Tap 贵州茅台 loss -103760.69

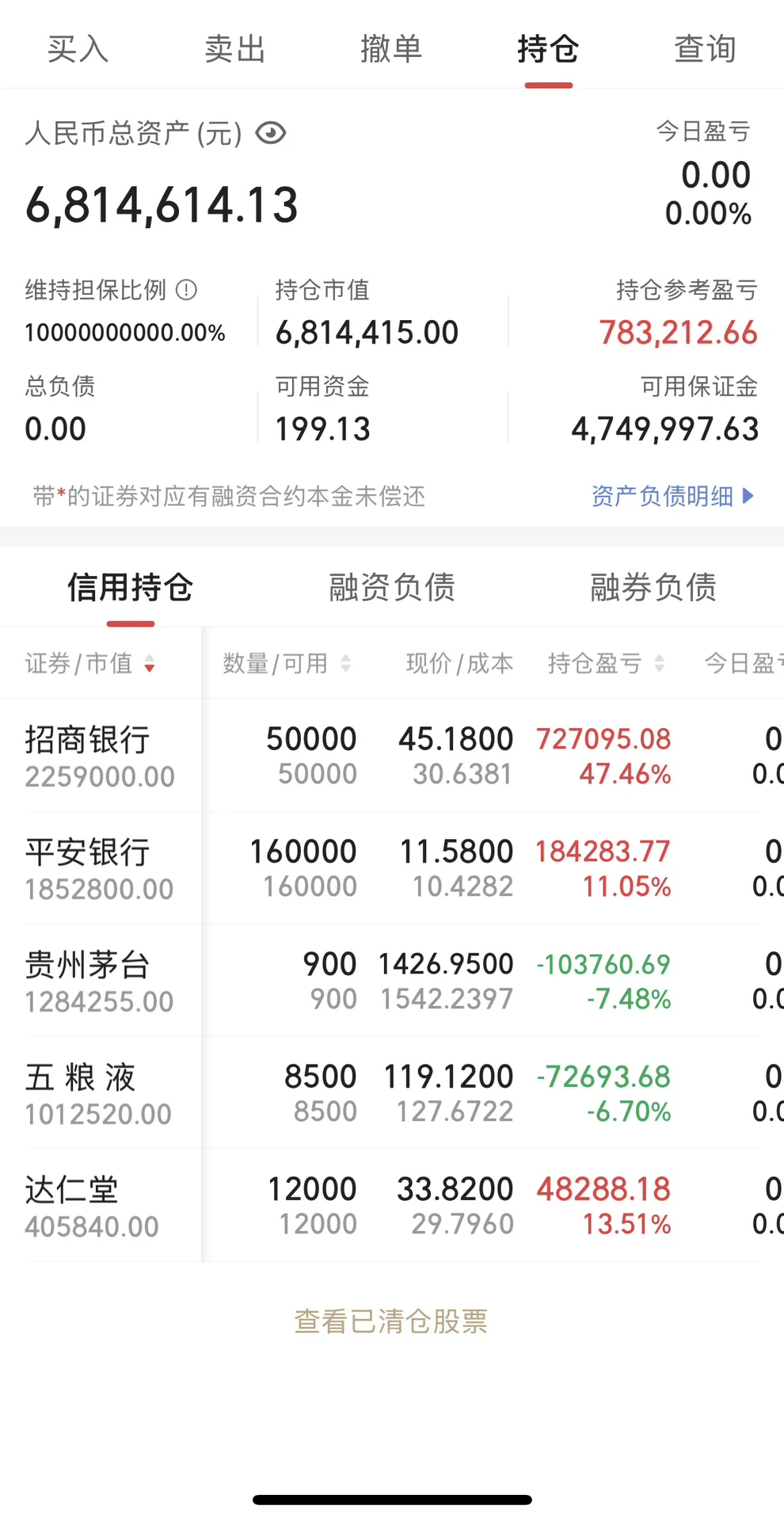603,964
